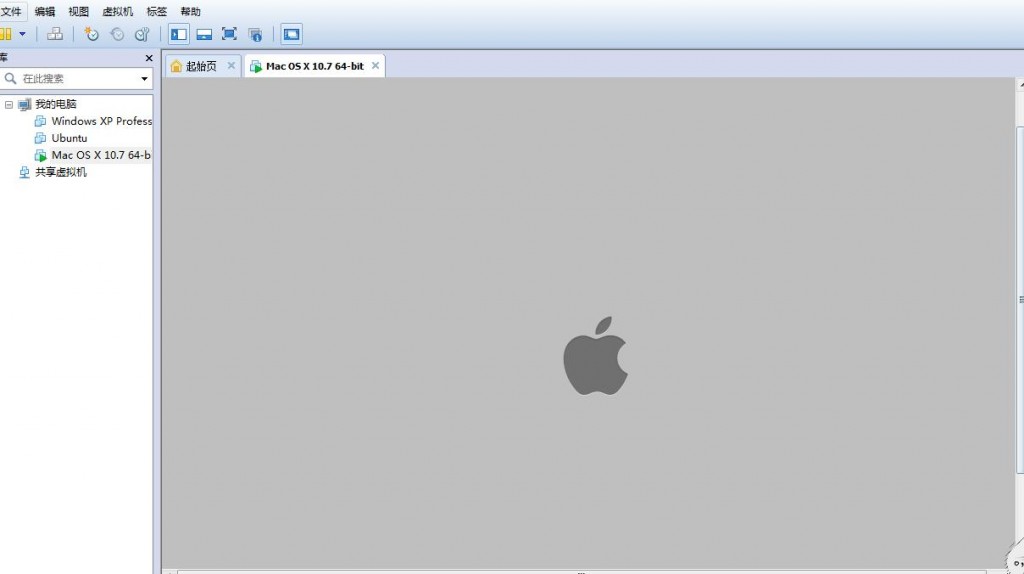Screen dimensions: 1024x574
Task: Open the search filter dropdown arrow
Action: click(x=144, y=78)
